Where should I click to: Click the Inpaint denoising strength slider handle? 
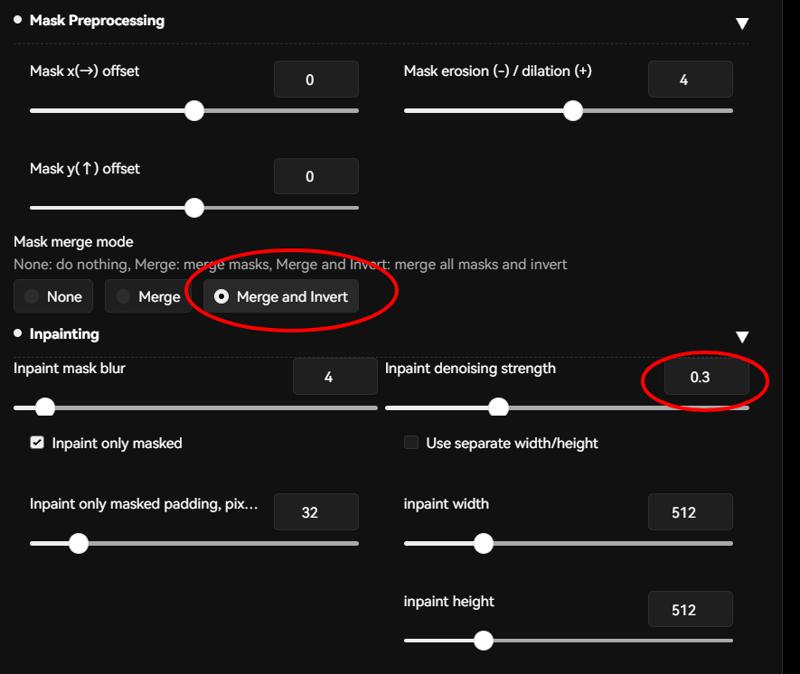coord(498,408)
